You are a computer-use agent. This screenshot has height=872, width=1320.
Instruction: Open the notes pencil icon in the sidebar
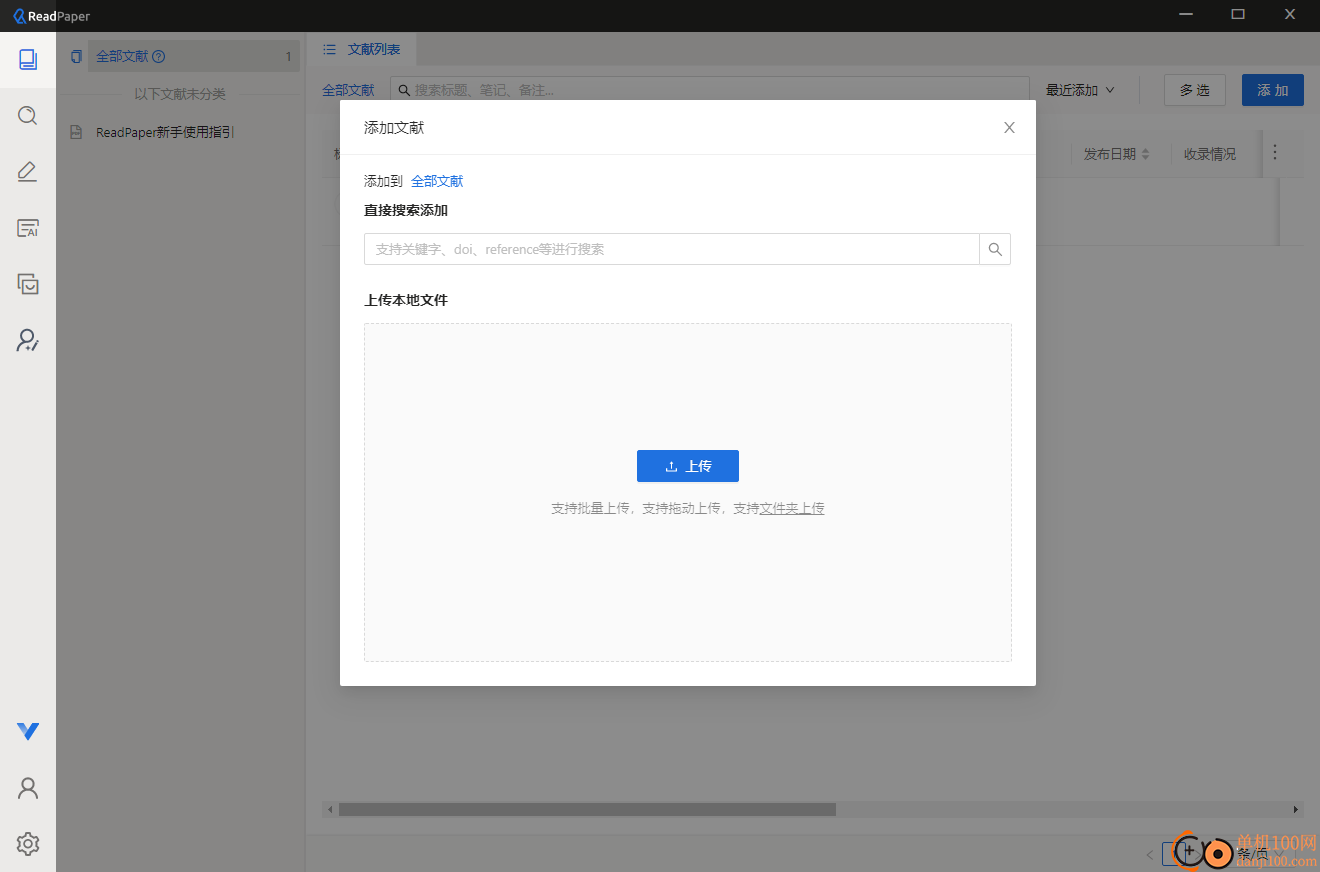28,172
